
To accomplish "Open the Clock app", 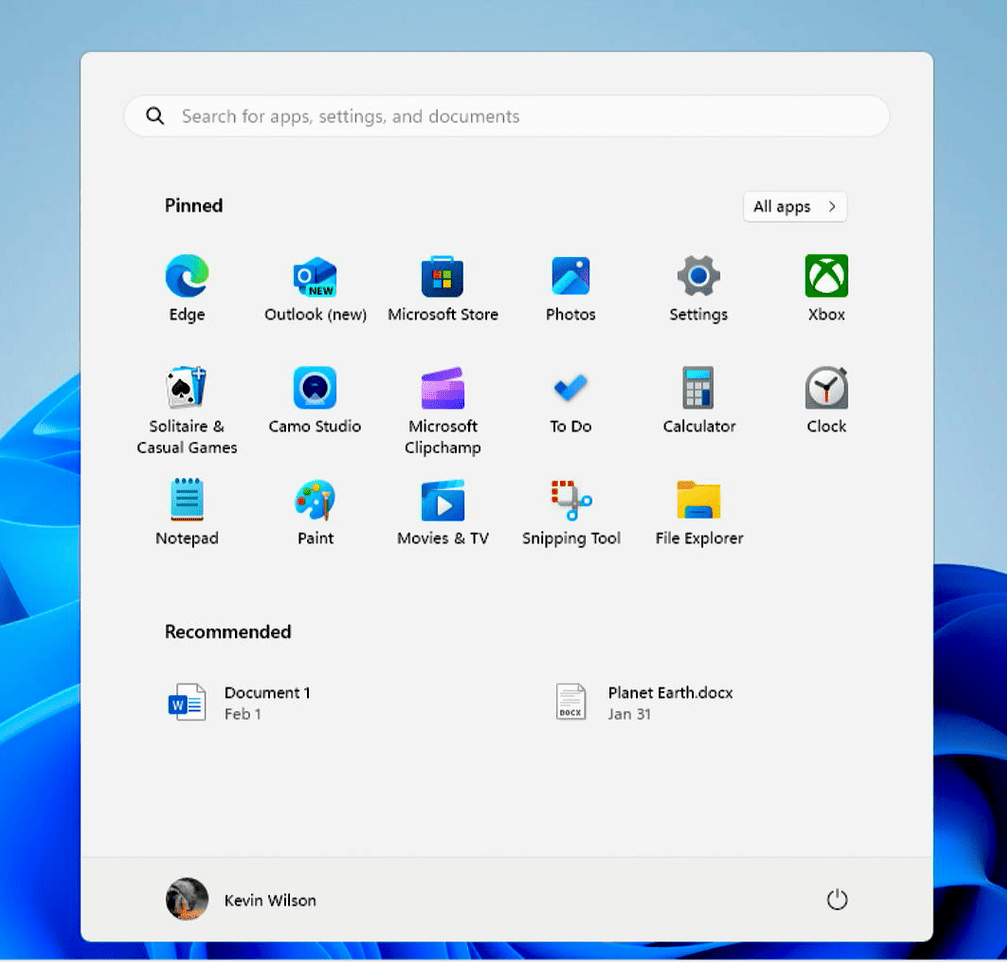I will pos(825,389).
